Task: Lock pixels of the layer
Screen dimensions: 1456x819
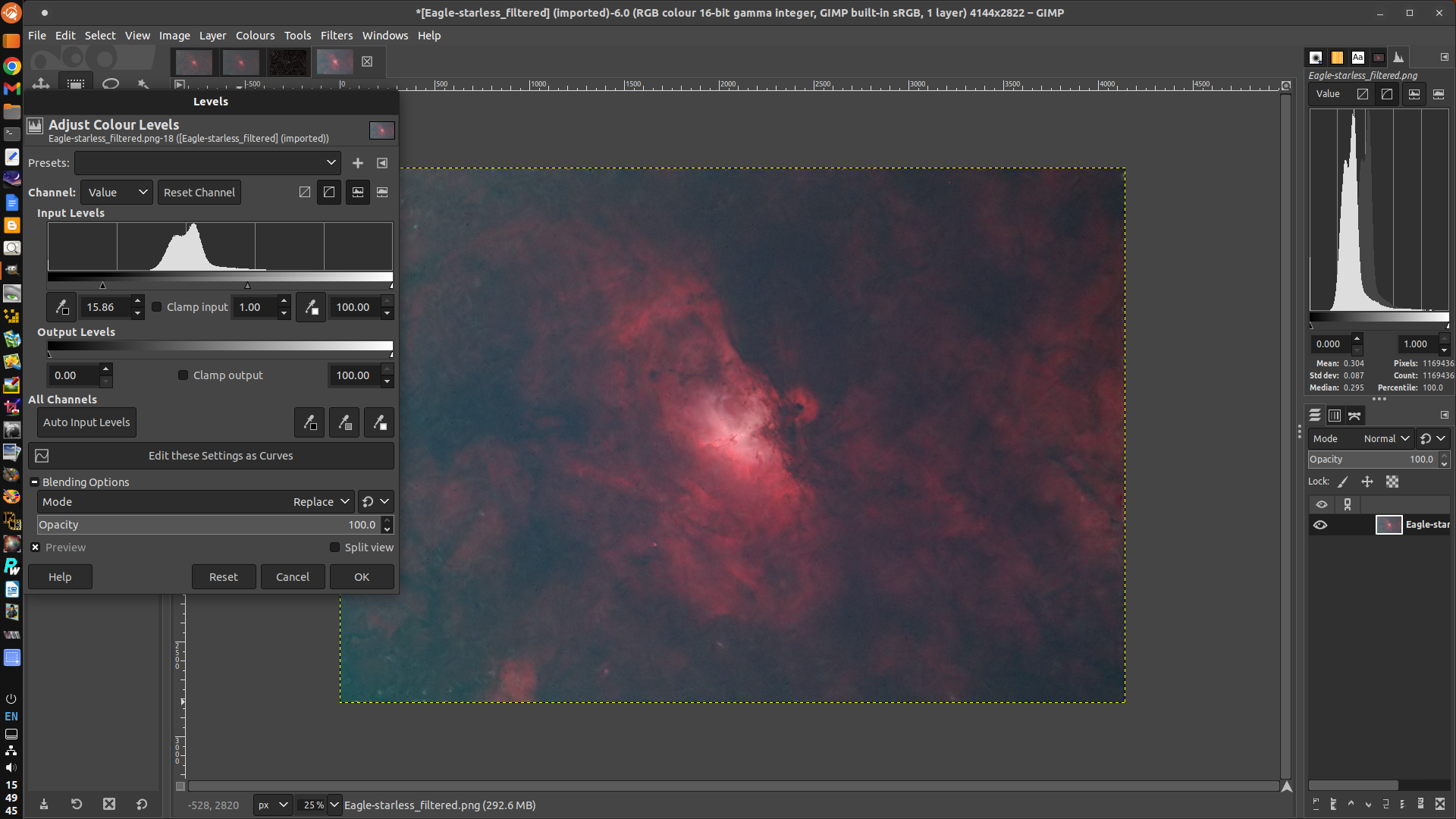Action: click(x=1343, y=482)
